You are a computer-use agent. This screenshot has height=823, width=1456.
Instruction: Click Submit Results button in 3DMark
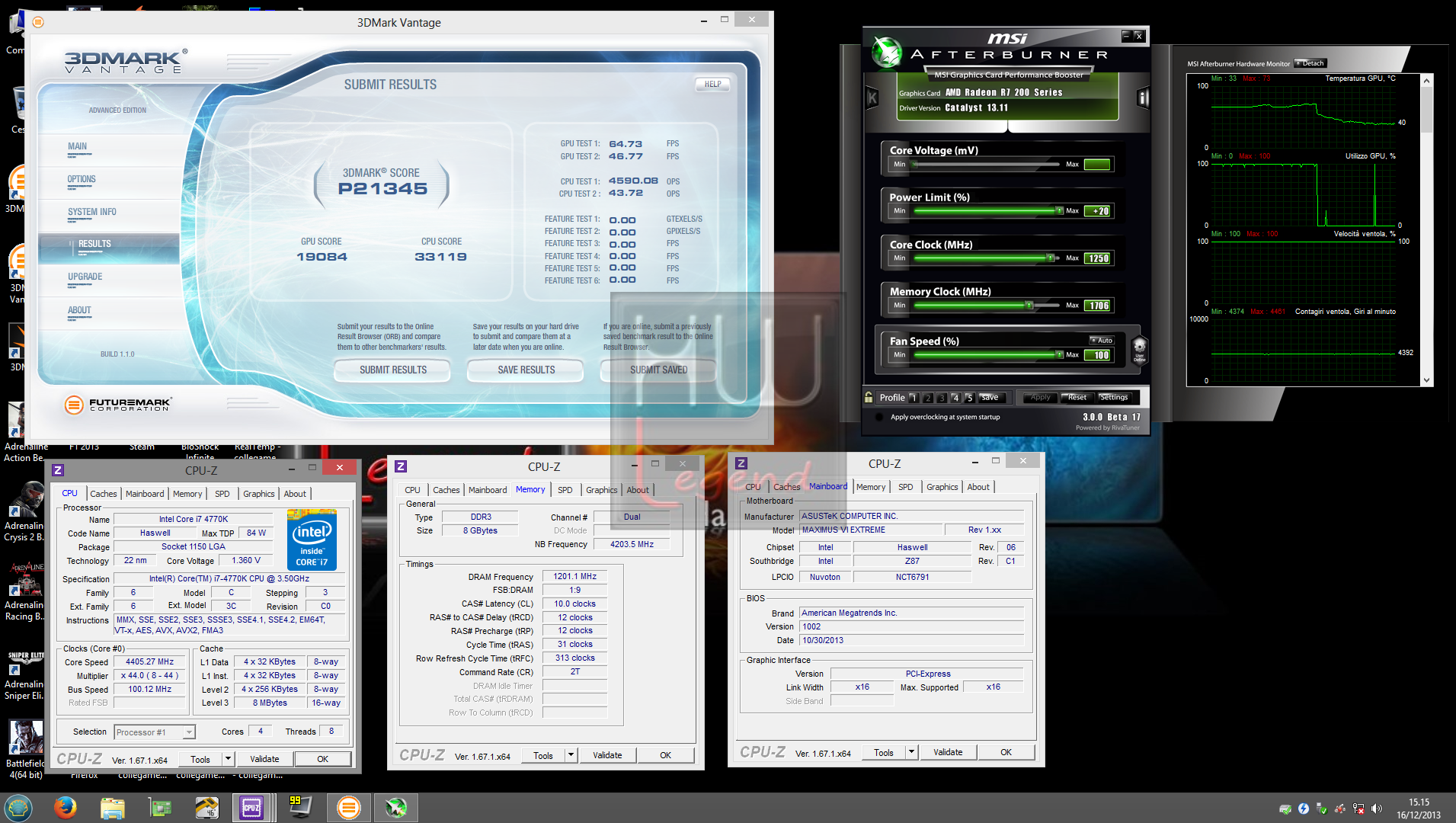click(393, 370)
